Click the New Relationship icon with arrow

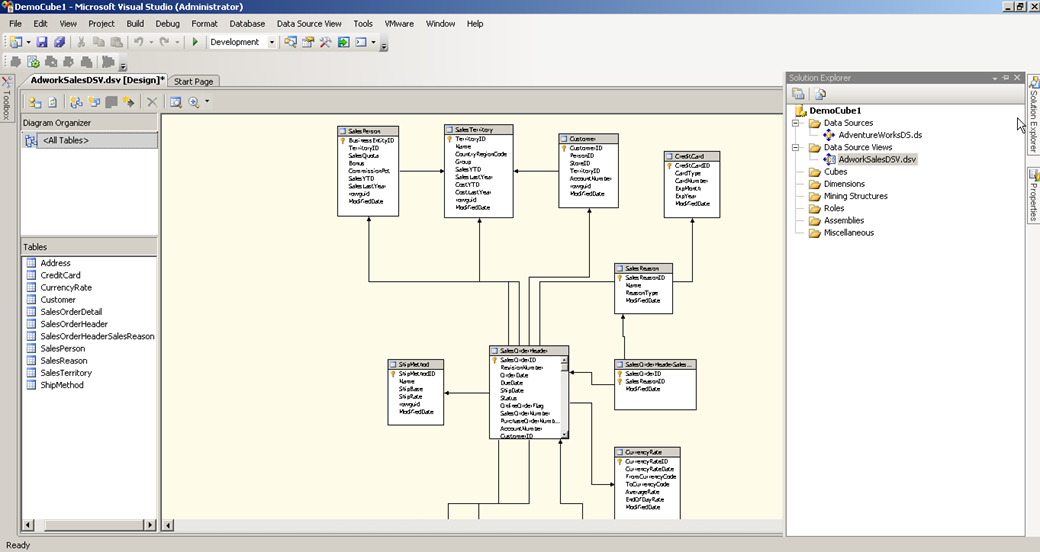pos(129,102)
